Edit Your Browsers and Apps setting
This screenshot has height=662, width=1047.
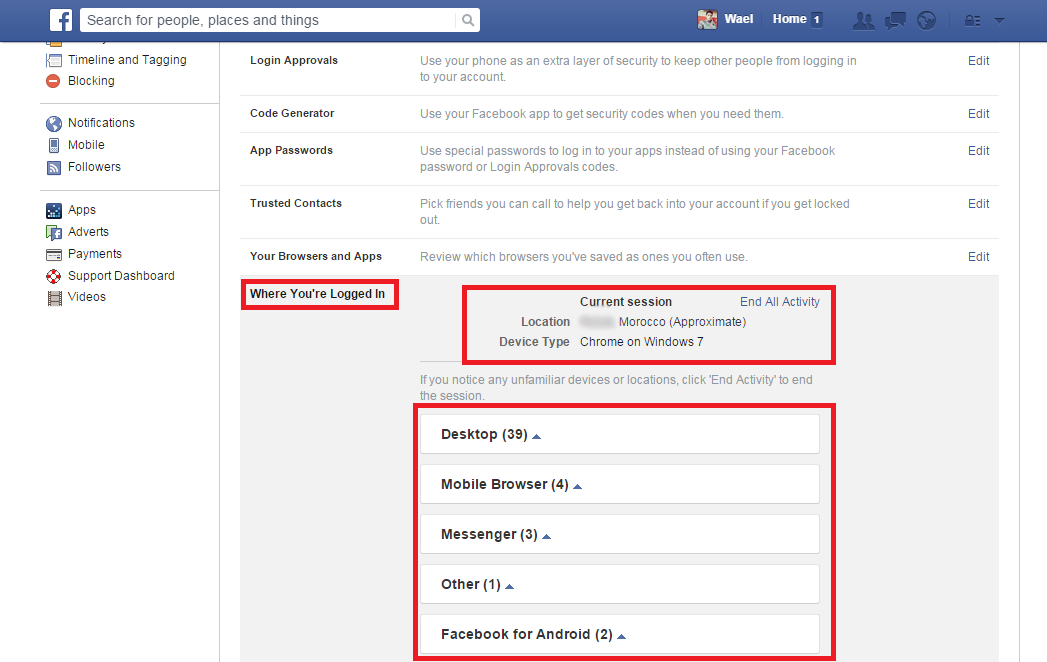tap(978, 257)
